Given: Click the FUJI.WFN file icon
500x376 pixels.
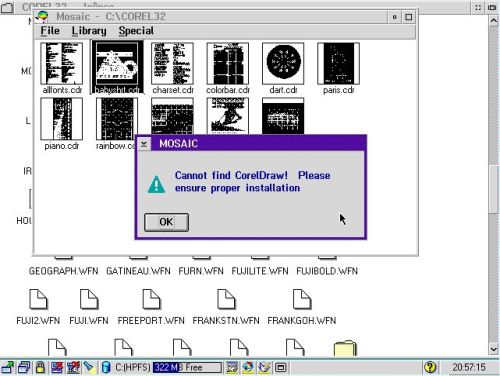Looking at the screenshot, I should [89, 299].
